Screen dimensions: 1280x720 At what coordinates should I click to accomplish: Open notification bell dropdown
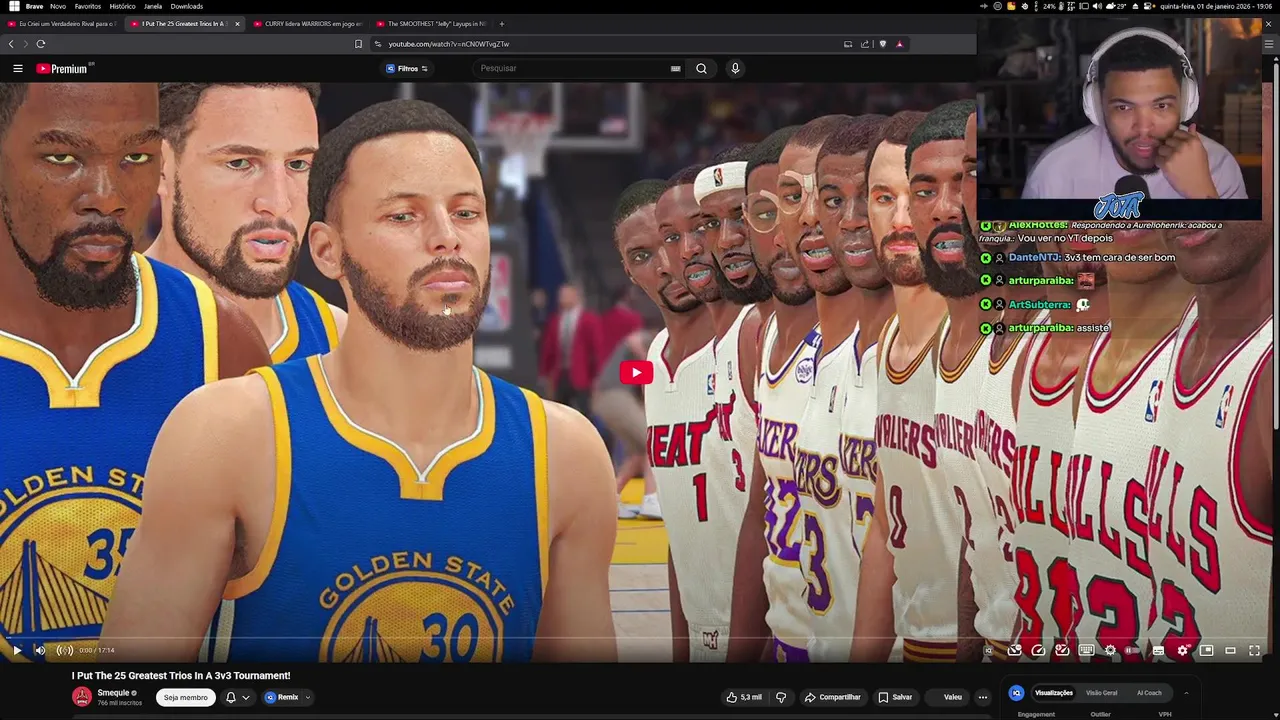click(x=237, y=697)
